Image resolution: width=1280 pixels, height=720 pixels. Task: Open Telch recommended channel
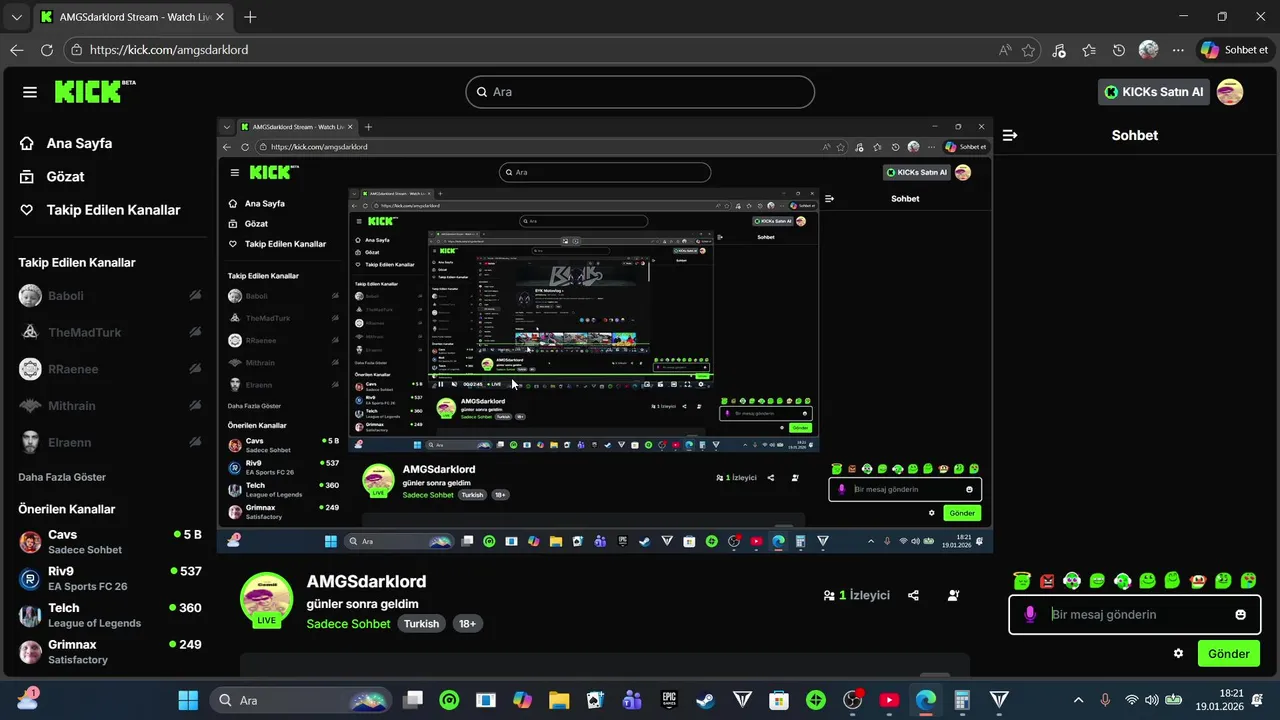coord(110,615)
